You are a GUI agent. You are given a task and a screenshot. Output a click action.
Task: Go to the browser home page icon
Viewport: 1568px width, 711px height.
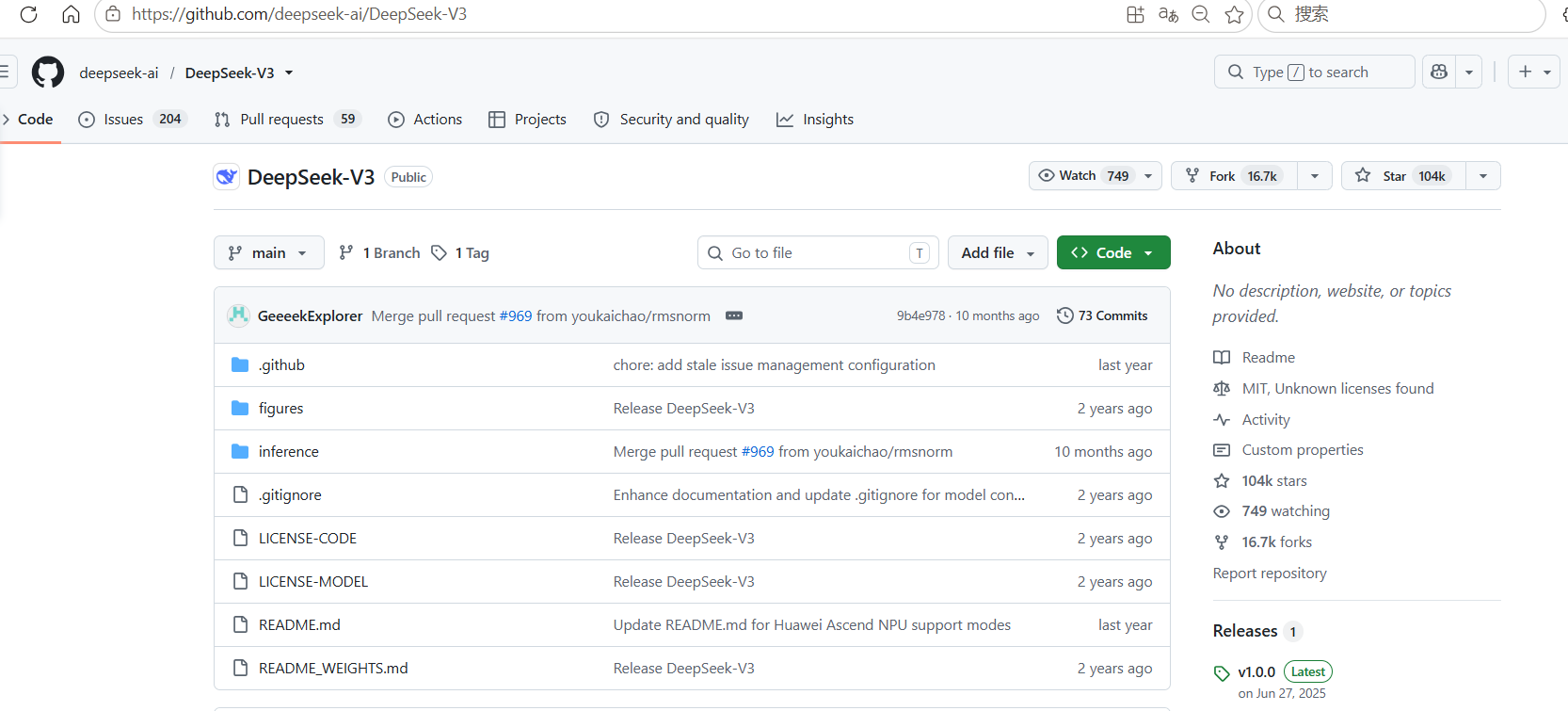(71, 14)
